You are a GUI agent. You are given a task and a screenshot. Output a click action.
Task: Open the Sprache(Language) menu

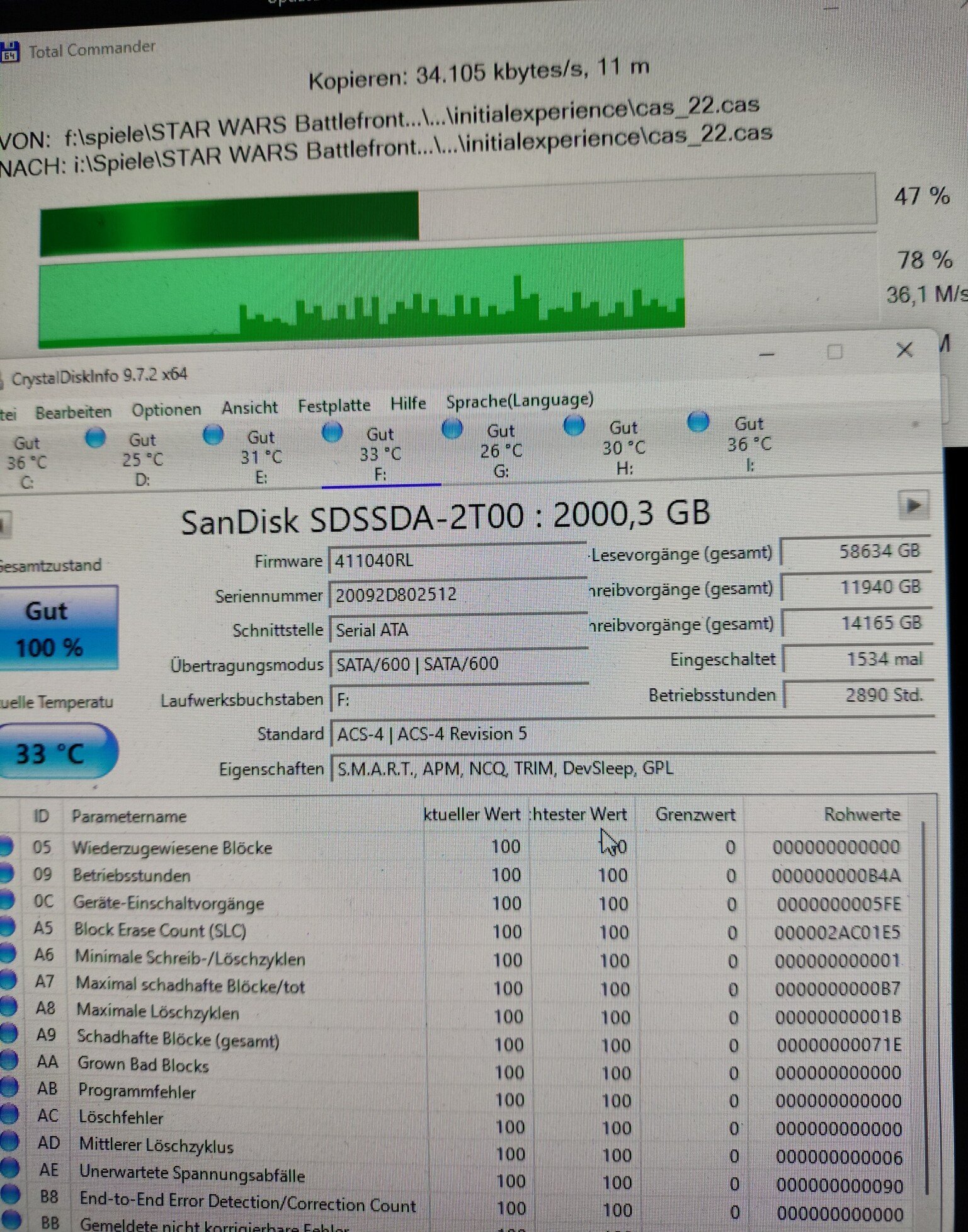[520, 400]
